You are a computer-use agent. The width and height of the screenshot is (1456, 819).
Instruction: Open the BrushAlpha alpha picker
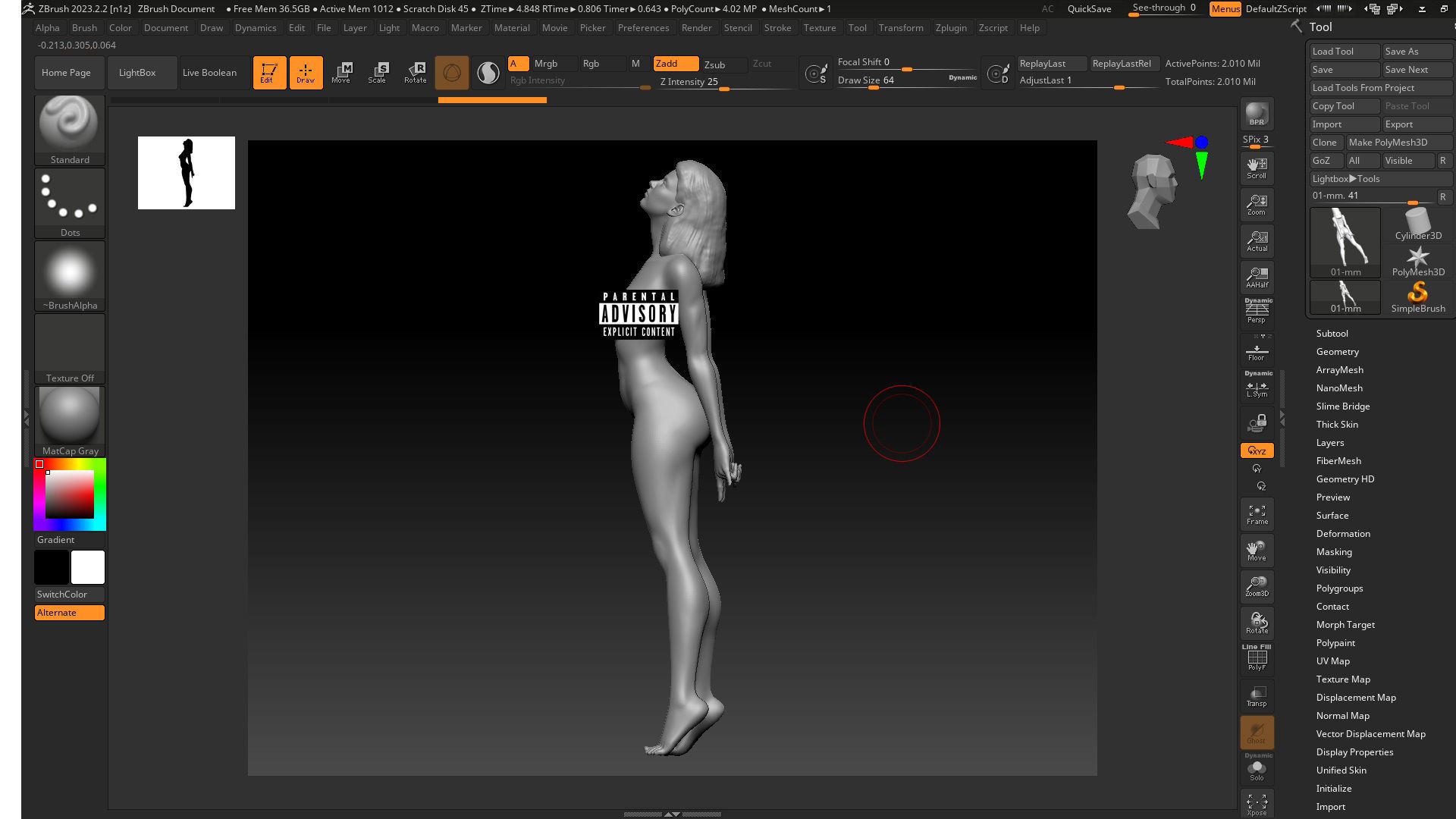70,275
